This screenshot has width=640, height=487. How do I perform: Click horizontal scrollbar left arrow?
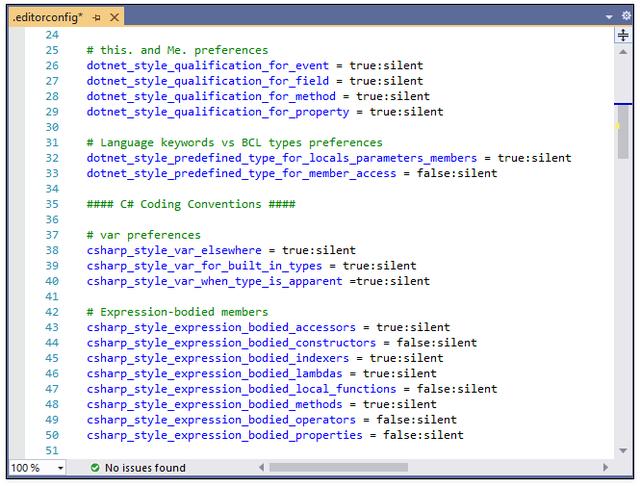(x=263, y=467)
